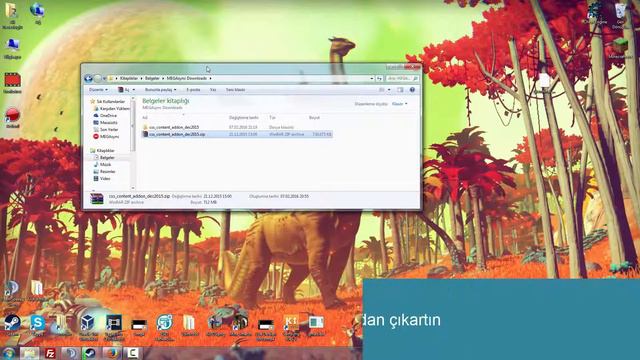Open the Bununla paylaş dropdown menu
The width and height of the screenshot is (640, 360).
(160, 90)
